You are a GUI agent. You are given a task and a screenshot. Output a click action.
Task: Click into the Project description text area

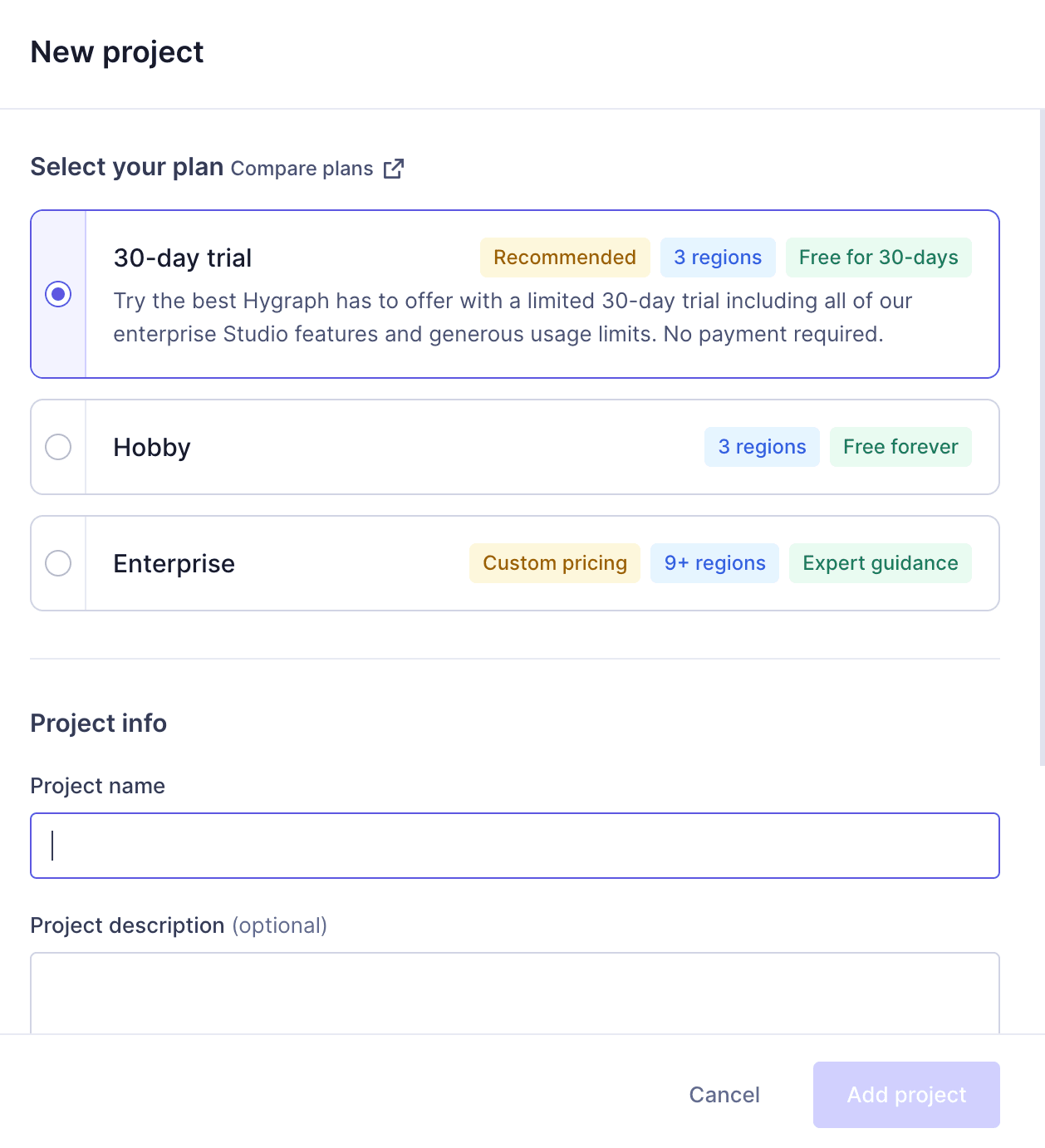pyautogui.click(x=515, y=993)
